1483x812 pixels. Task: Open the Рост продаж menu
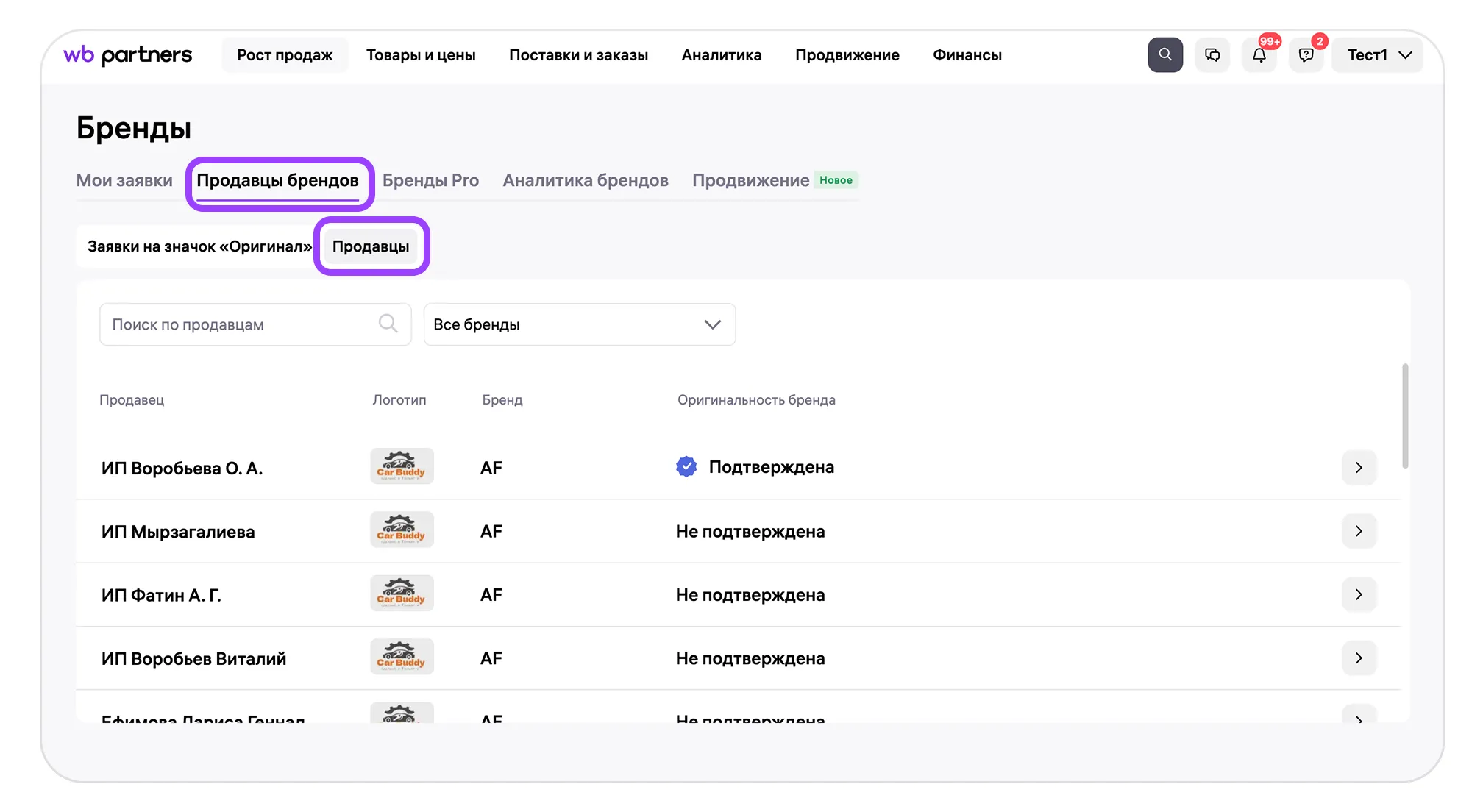[x=285, y=55]
